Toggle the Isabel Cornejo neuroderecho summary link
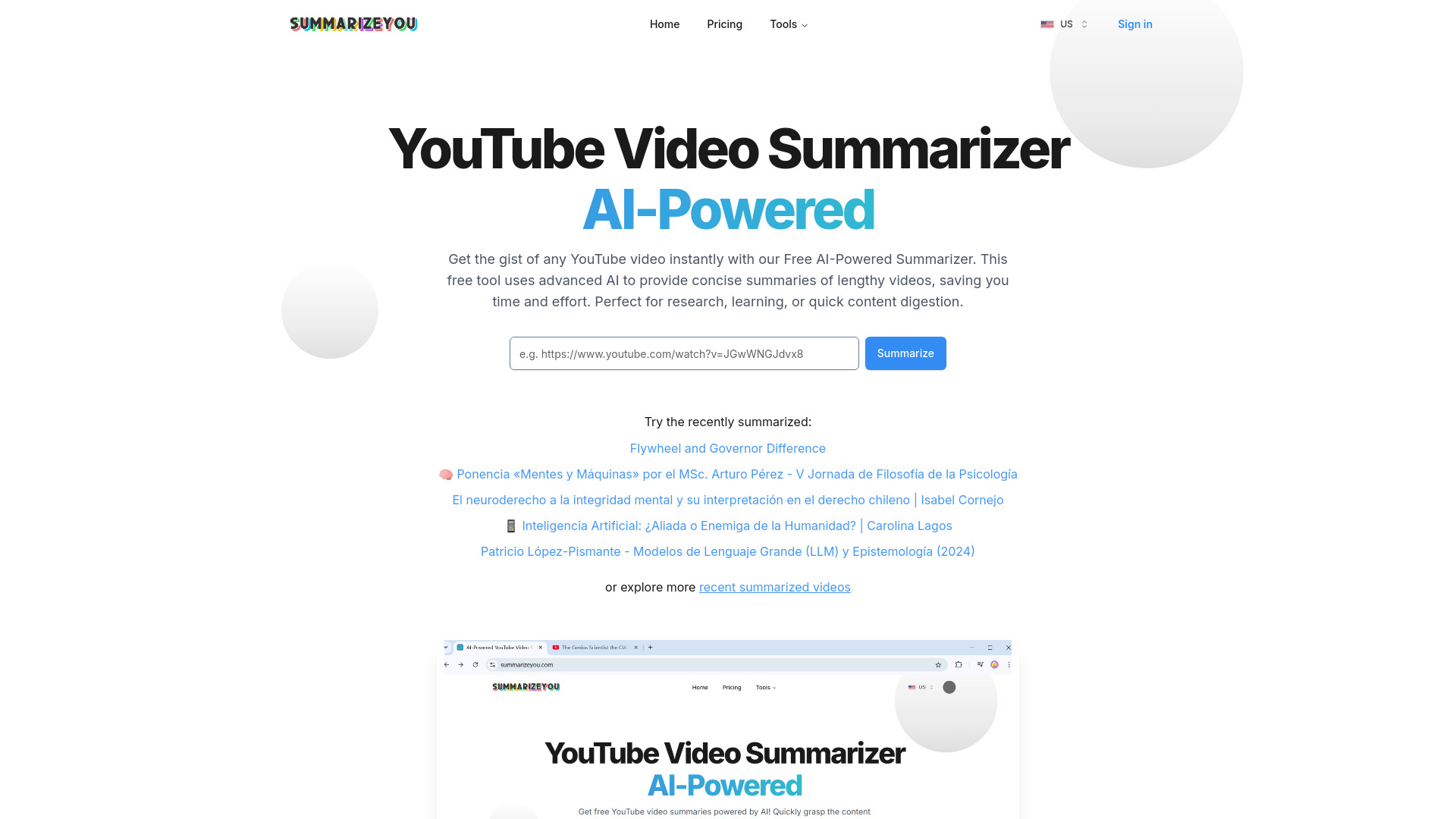The image size is (1456, 819). (x=728, y=499)
